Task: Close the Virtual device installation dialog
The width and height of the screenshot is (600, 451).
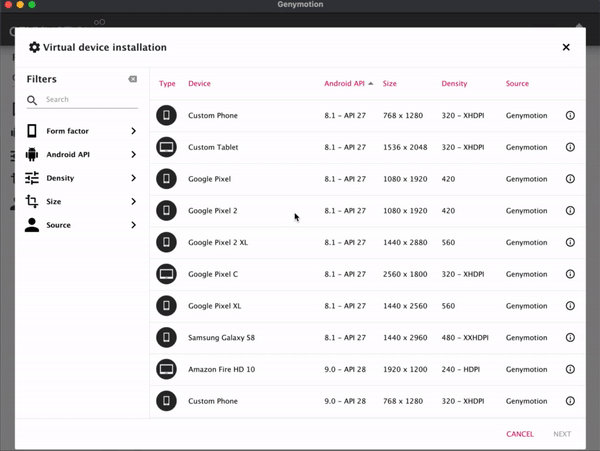Action: (x=566, y=47)
